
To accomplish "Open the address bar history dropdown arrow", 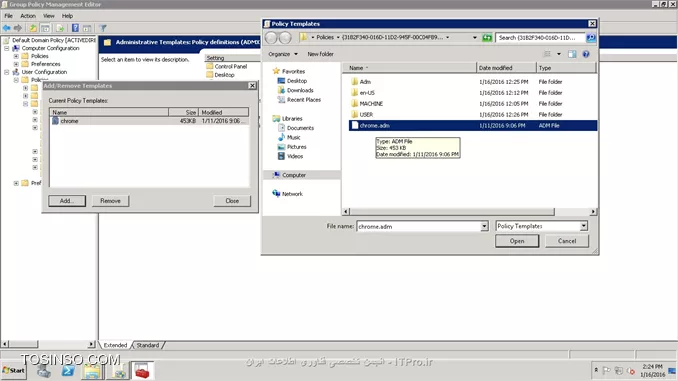I will [475, 38].
